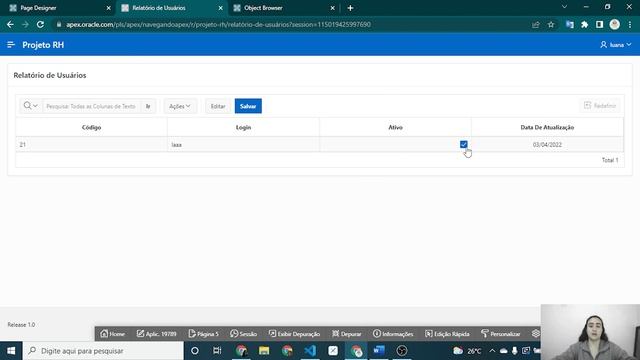The image size is (640, 360).
Task: Click the share page icon
Action: [536, 24]
